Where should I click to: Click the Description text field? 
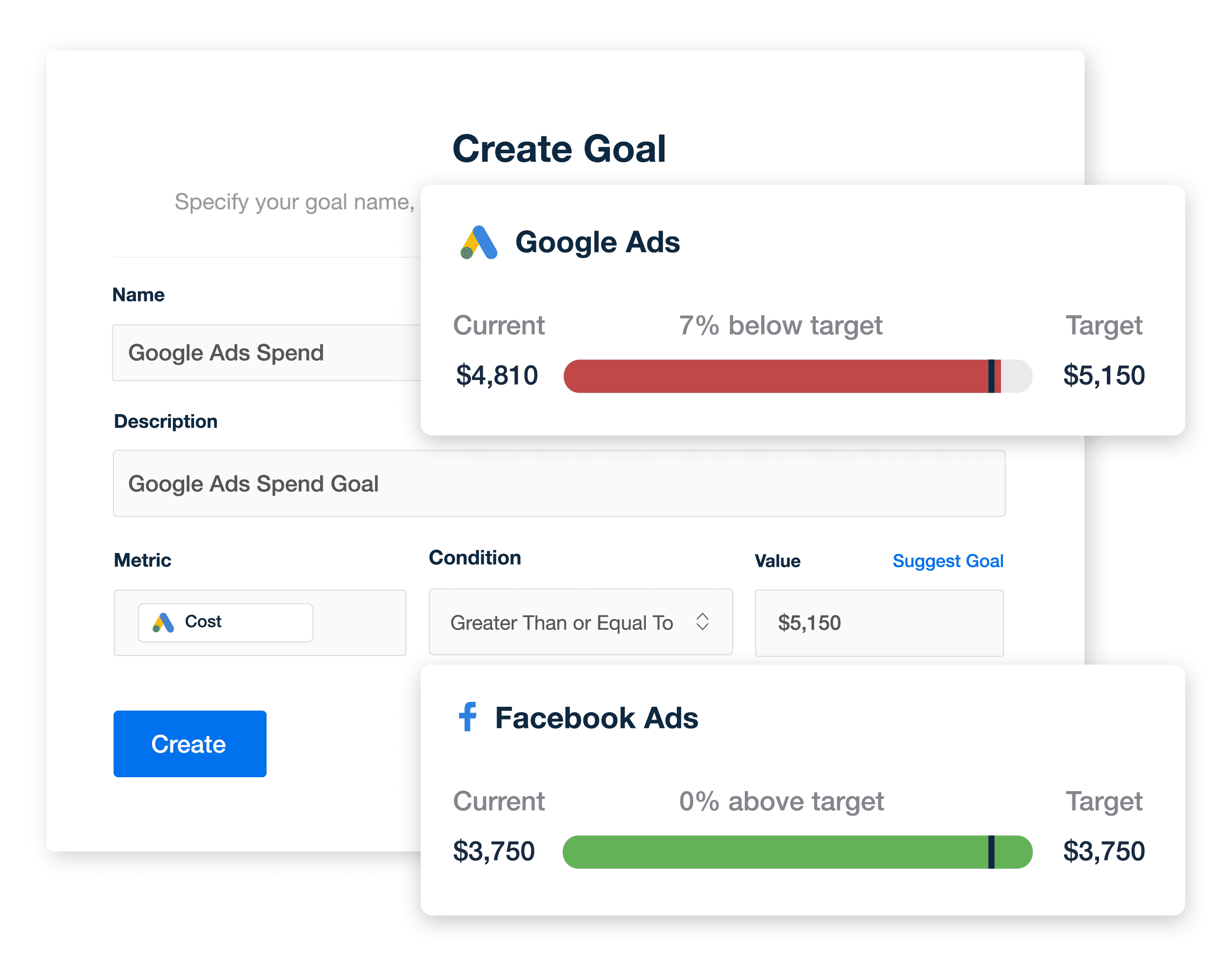pos(558,483)
